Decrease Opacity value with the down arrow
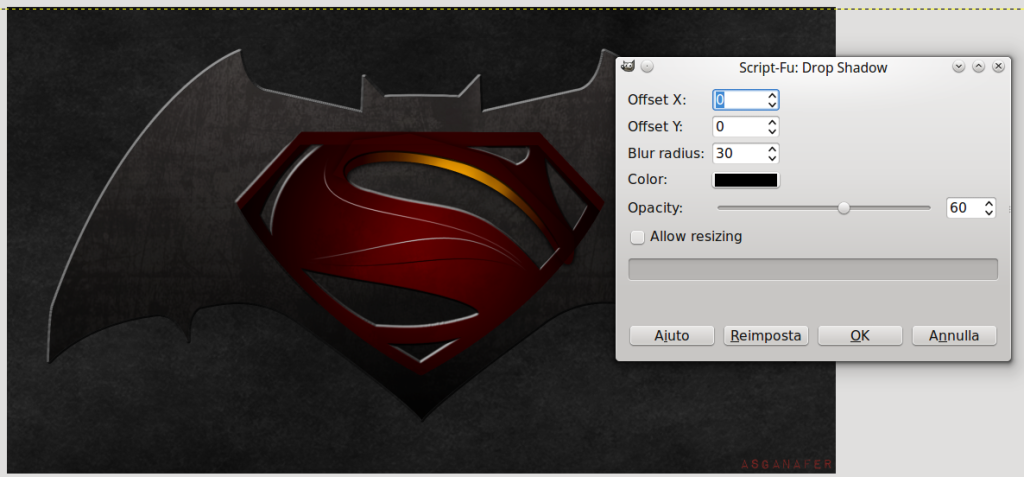 point(989,212)
